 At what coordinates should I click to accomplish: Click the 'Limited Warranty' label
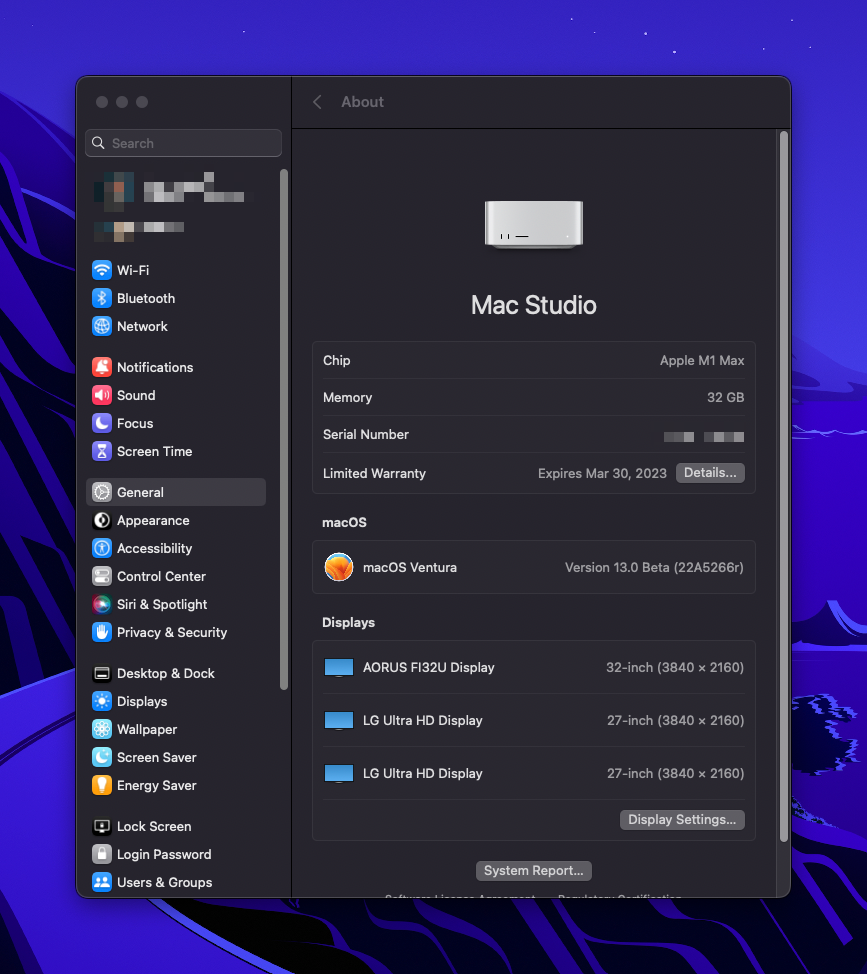click(374, 473)
